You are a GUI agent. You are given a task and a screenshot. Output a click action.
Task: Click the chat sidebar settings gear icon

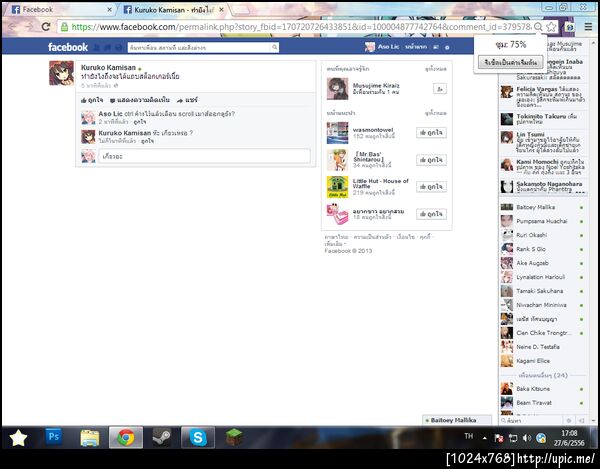pyautogui.click(x=569, y=420)
